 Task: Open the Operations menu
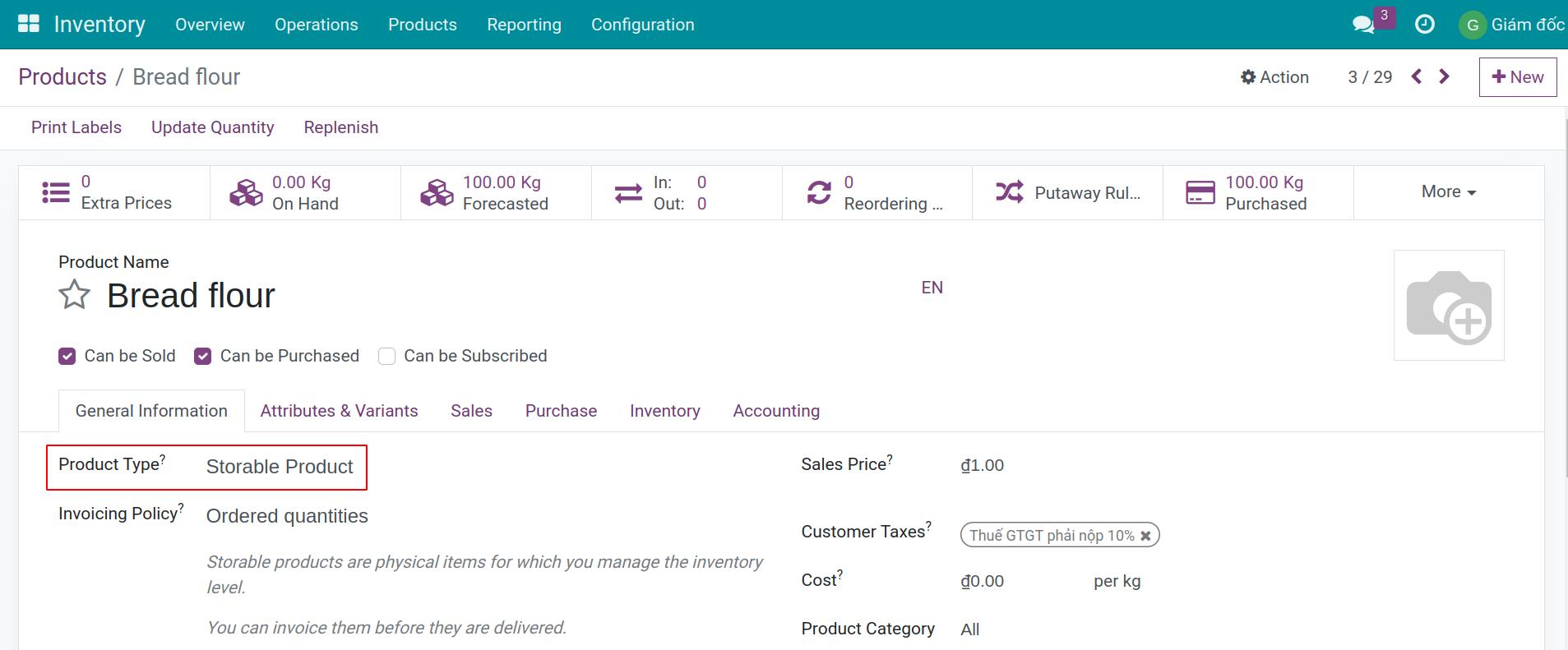point(317,25)
